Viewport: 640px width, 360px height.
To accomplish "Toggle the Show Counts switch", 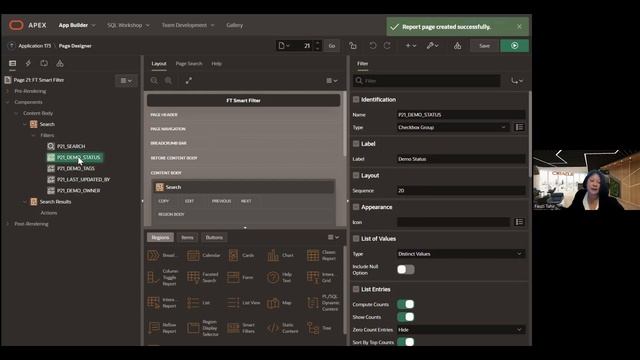I will point(406,317).
